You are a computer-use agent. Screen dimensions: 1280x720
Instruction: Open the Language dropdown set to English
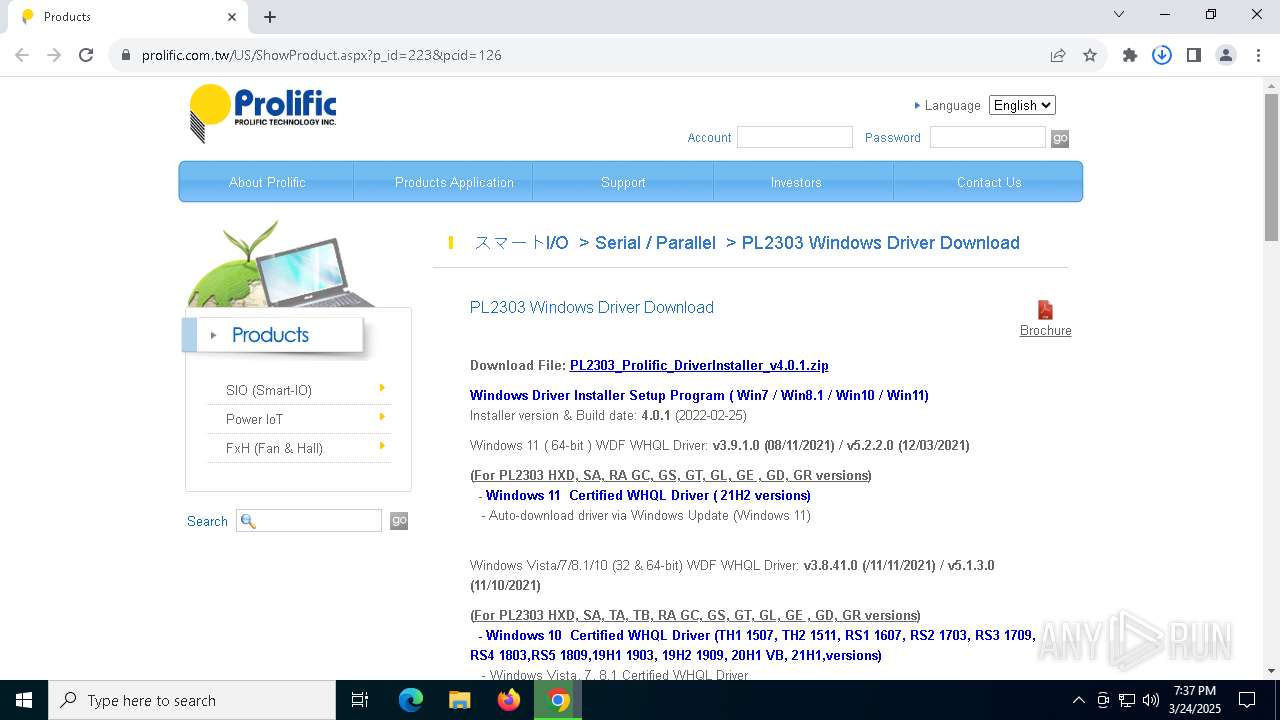(x=1022, y=105)
